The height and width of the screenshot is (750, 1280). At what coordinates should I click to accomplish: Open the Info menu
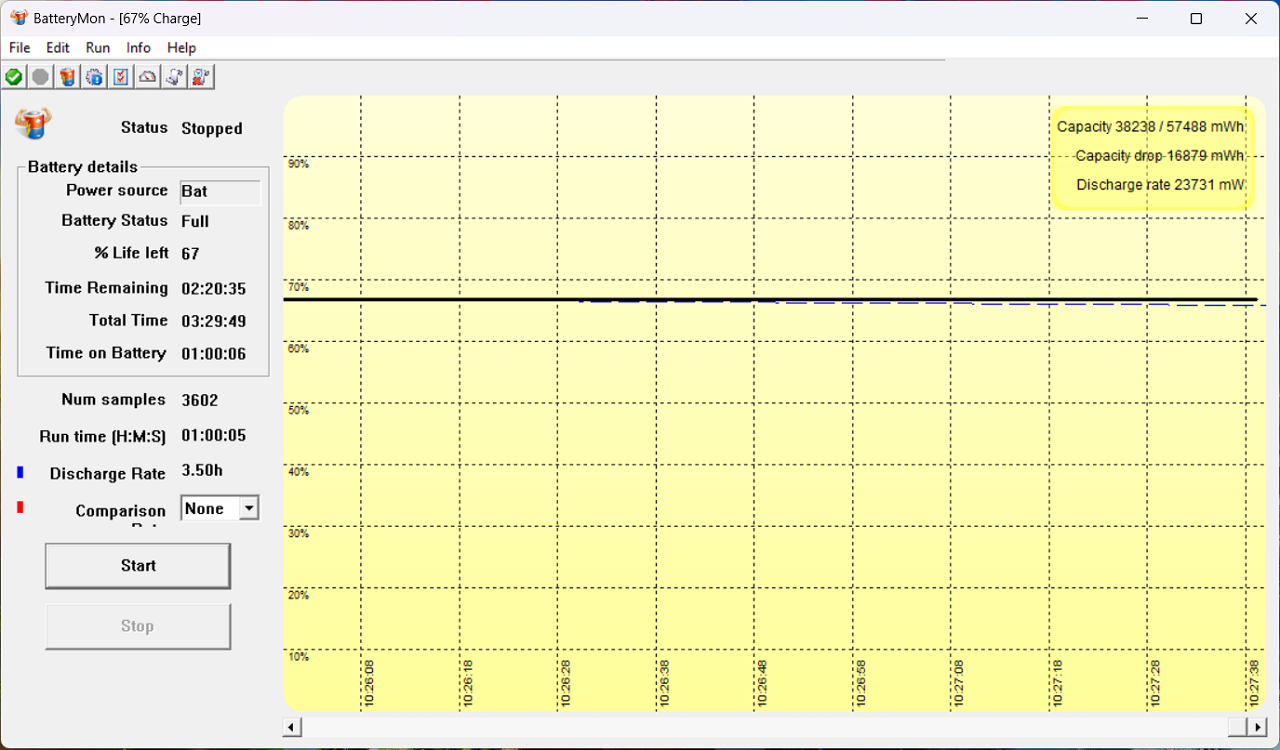point(138,47)
